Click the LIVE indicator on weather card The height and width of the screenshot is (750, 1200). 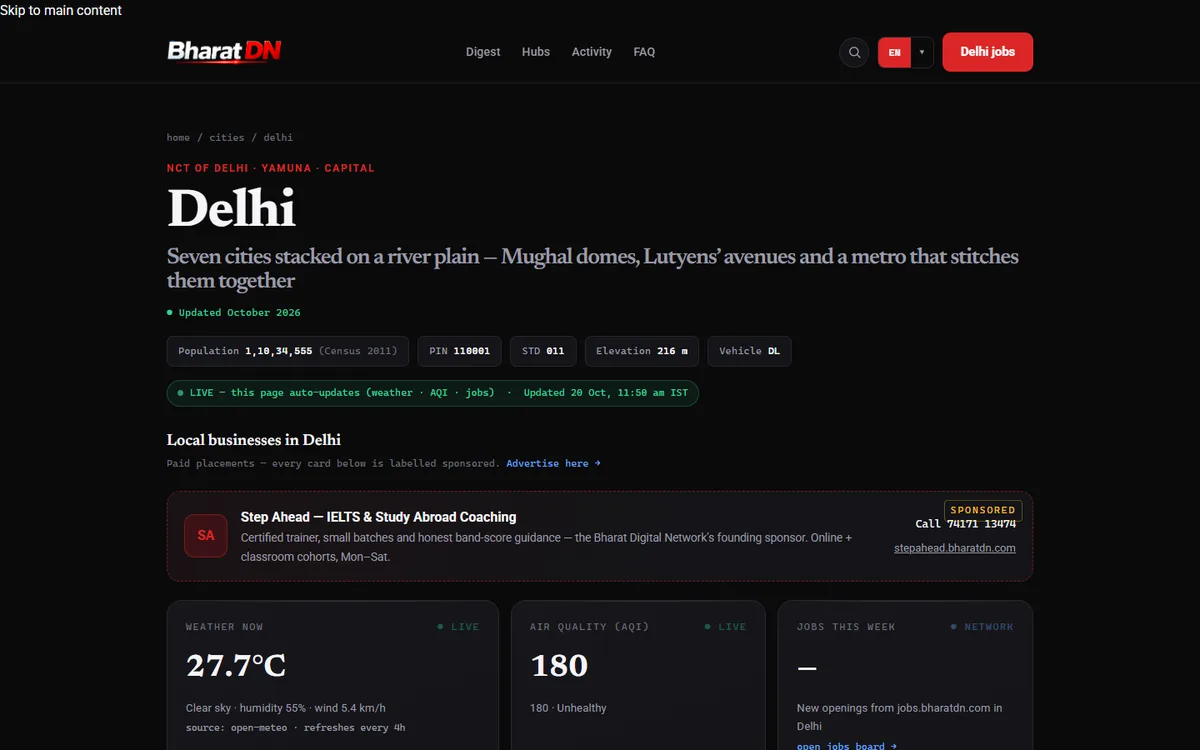tap(459, 627)
